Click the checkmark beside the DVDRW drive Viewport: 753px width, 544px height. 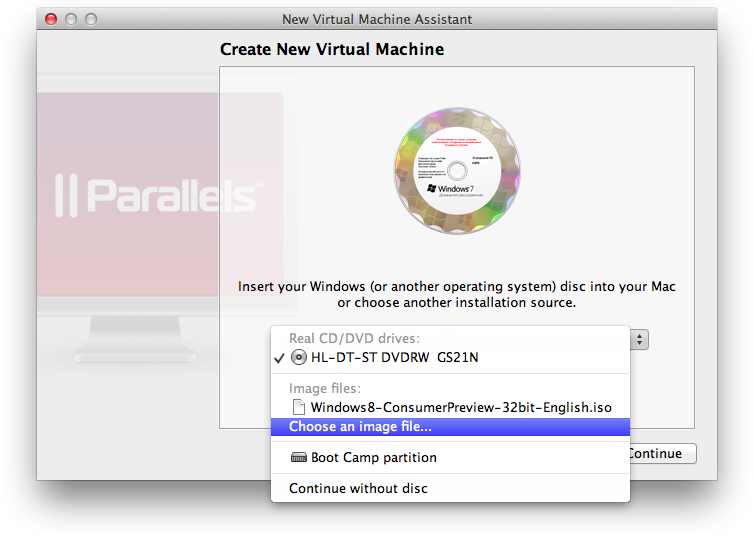pyautogui.click(x=279, y=357)
